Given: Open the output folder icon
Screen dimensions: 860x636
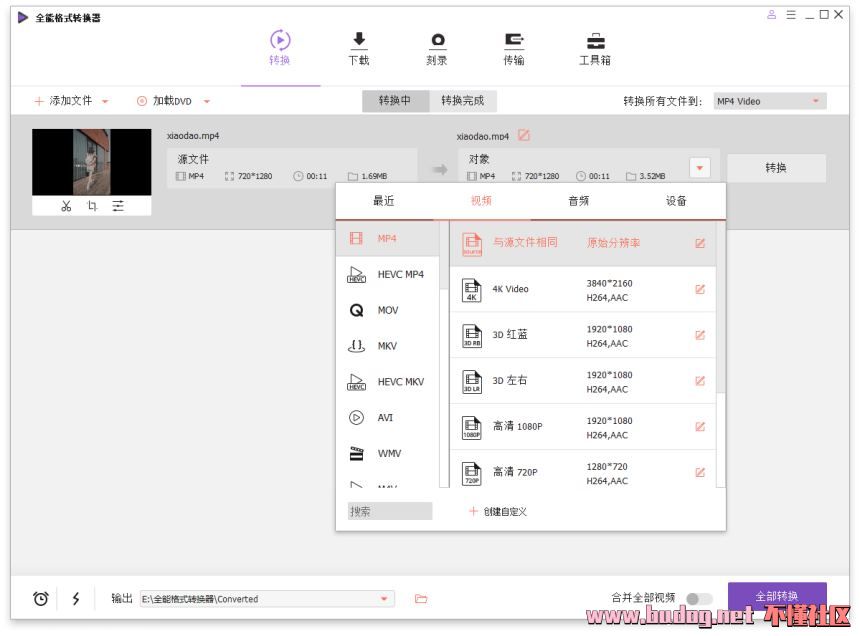Looking at the screenshot, I should (x=421, y=599).
